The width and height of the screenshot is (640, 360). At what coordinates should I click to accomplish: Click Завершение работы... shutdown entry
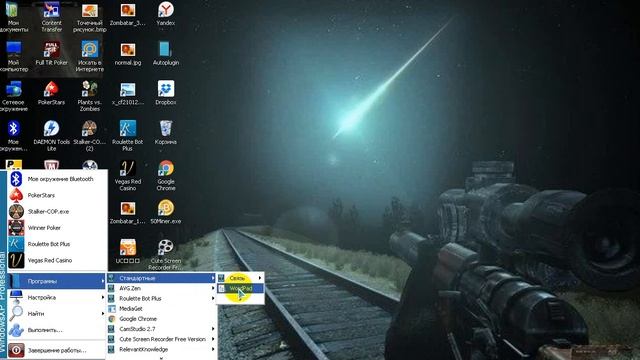57,350
